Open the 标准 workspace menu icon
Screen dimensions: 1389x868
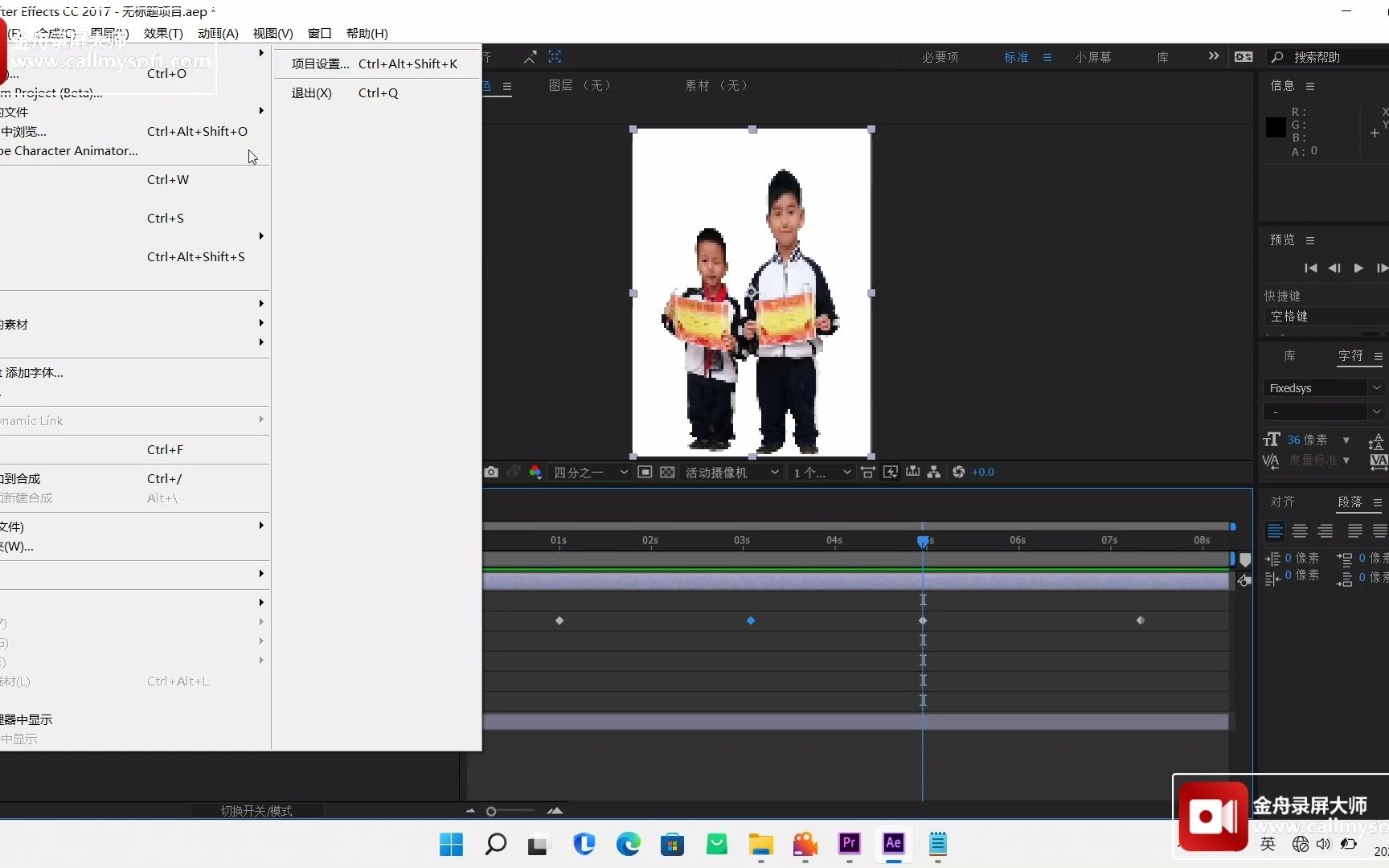(x=1047, y=57)
